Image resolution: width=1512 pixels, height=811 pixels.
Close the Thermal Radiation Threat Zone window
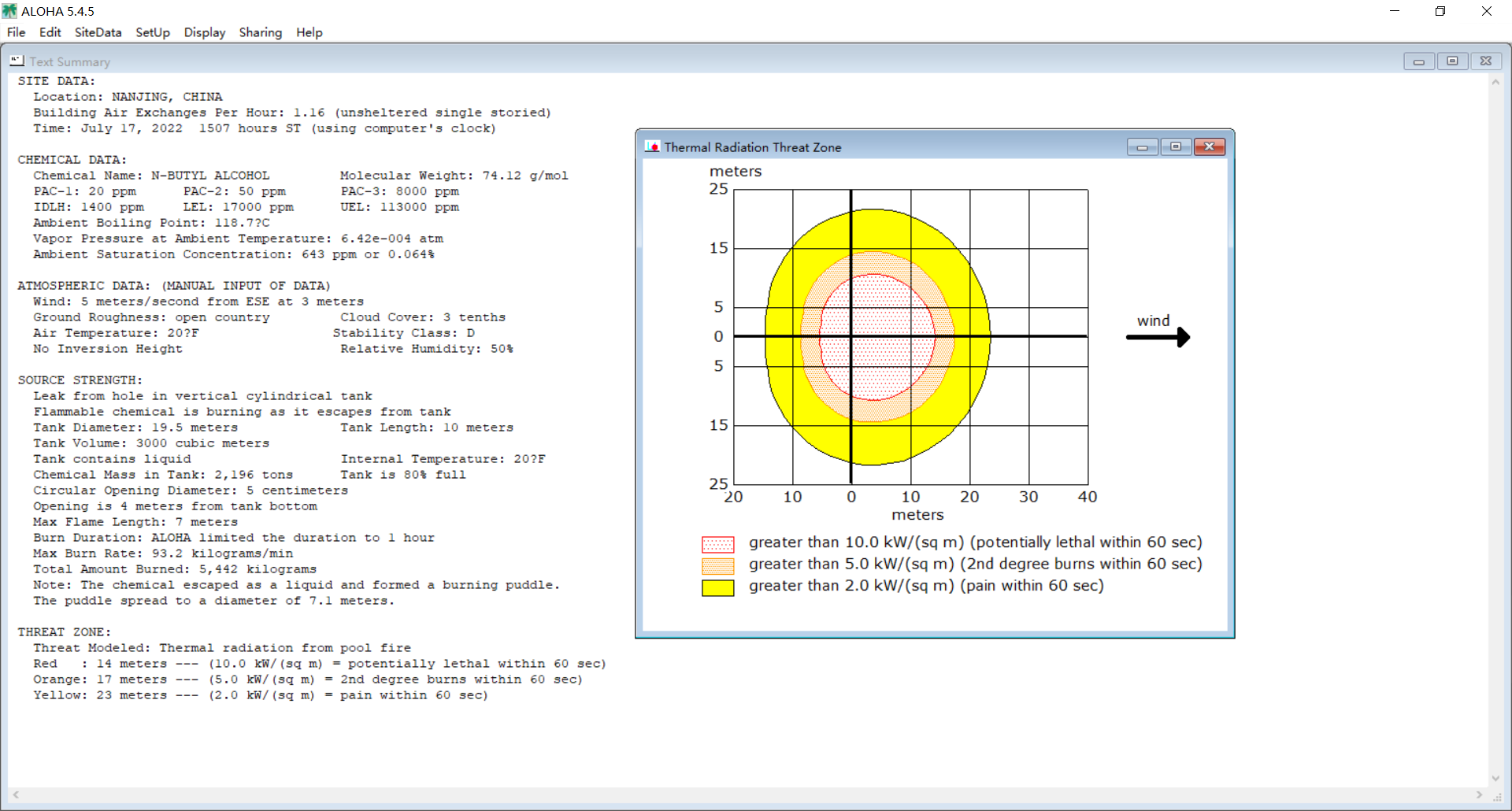point(1210,146)
